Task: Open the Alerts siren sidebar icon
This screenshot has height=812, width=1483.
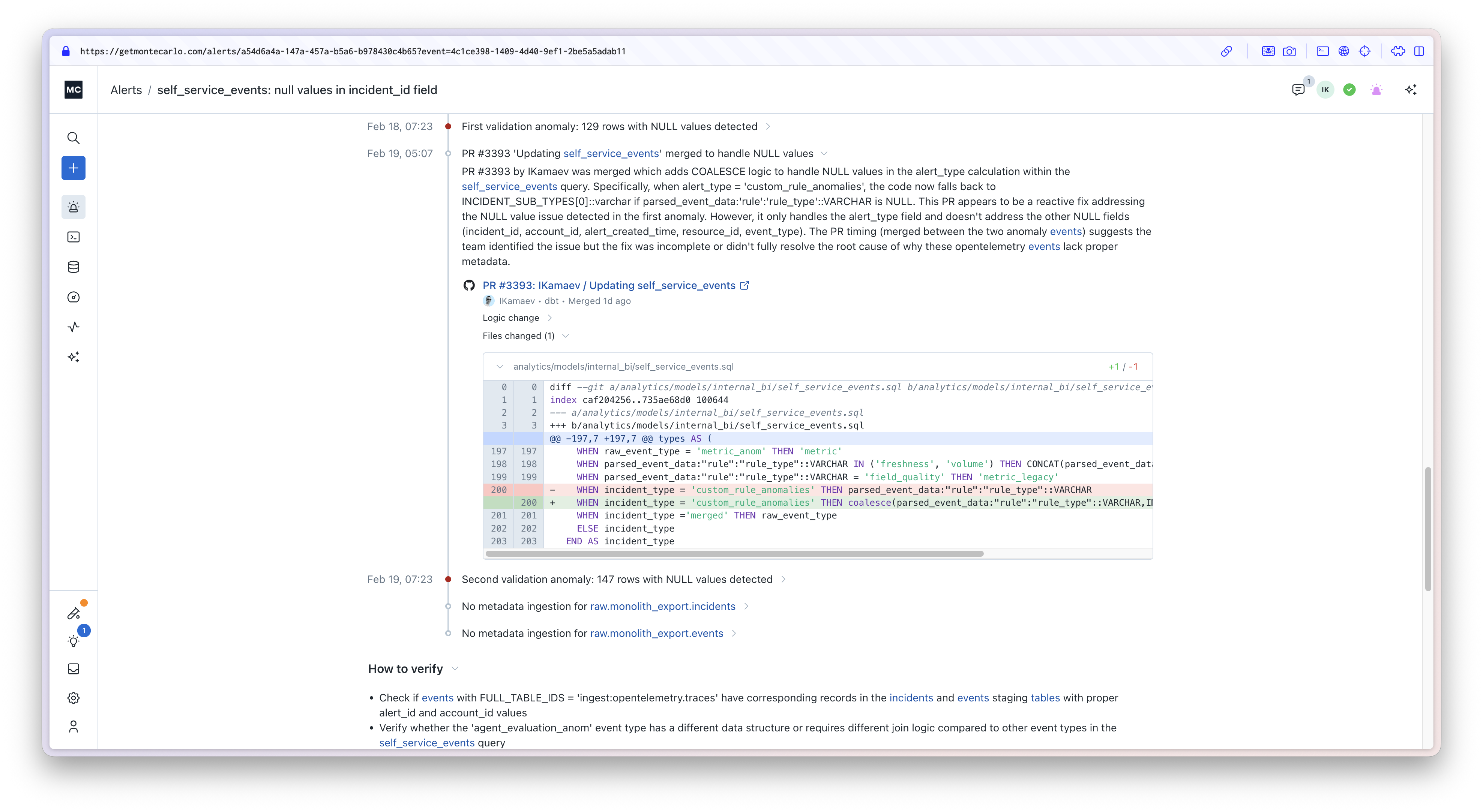Action: (73, 207)
